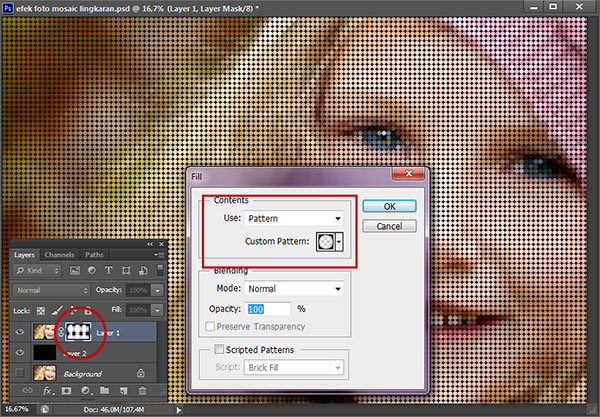Screen dimensions: 600x417
Task: Open the Layers panel options menu
Action: [160, 254]
